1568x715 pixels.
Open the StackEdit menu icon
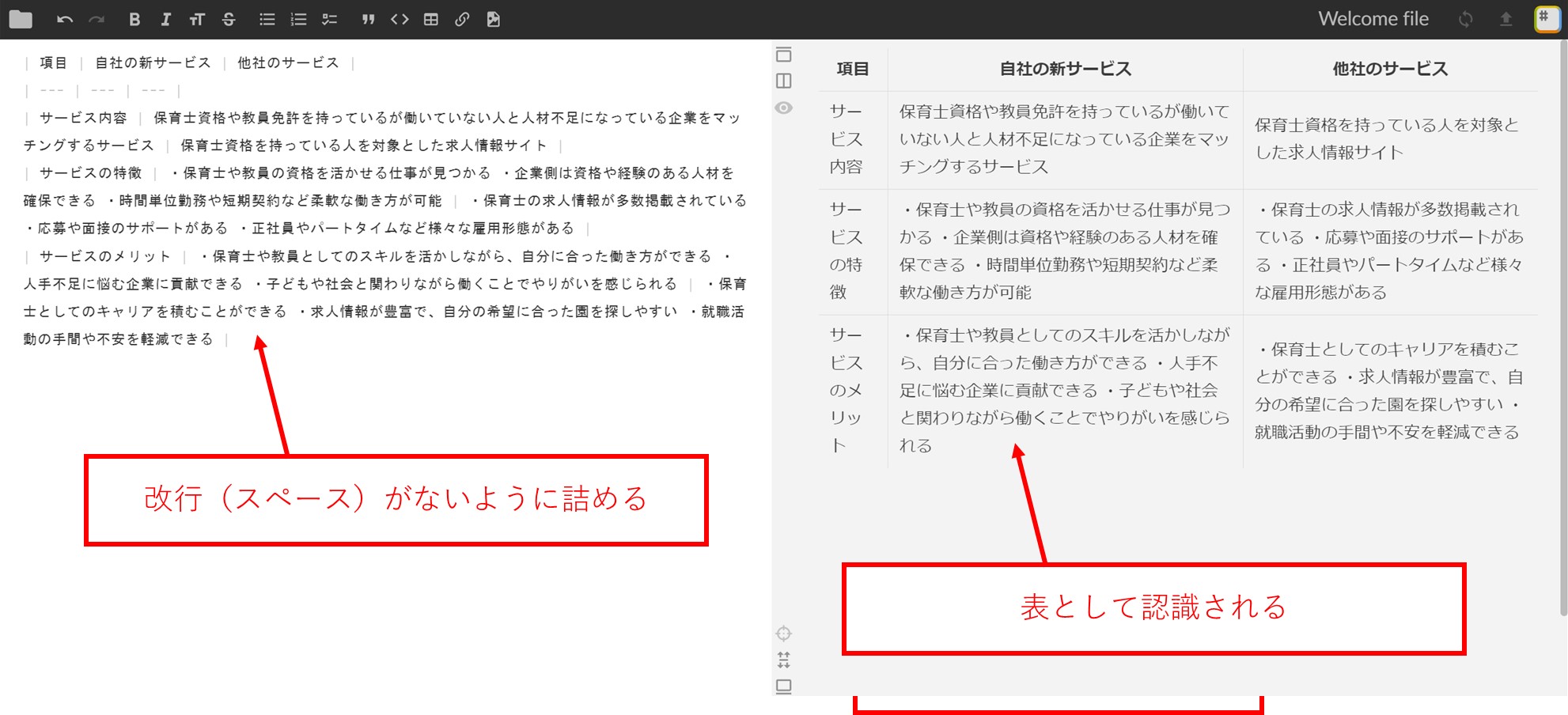(1547, 19)
